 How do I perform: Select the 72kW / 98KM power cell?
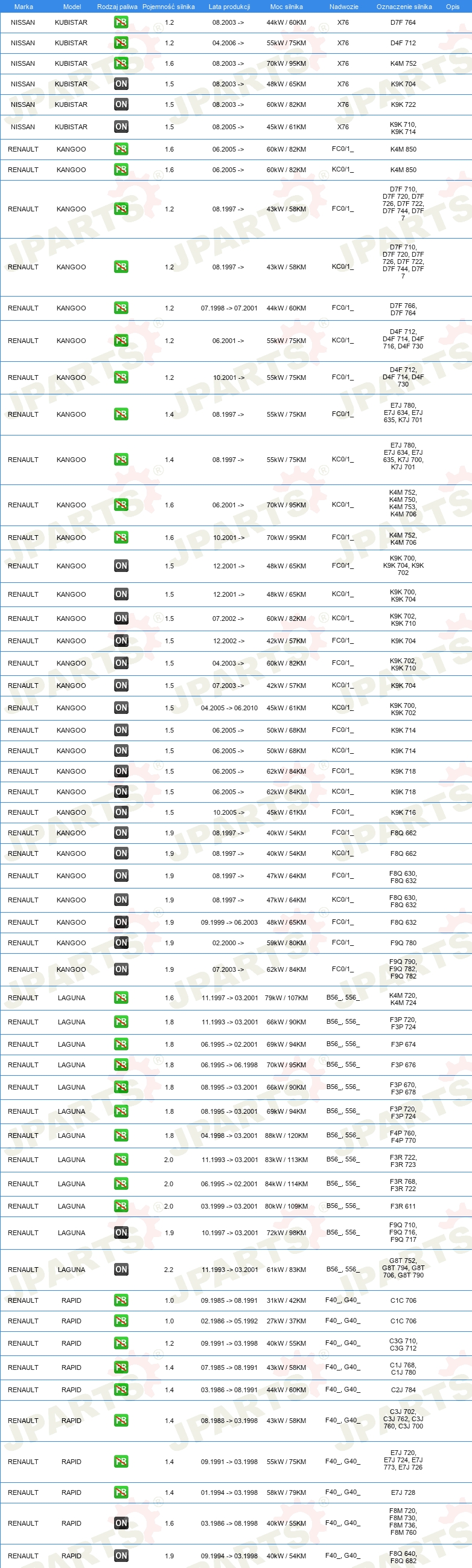(287, 1233)
